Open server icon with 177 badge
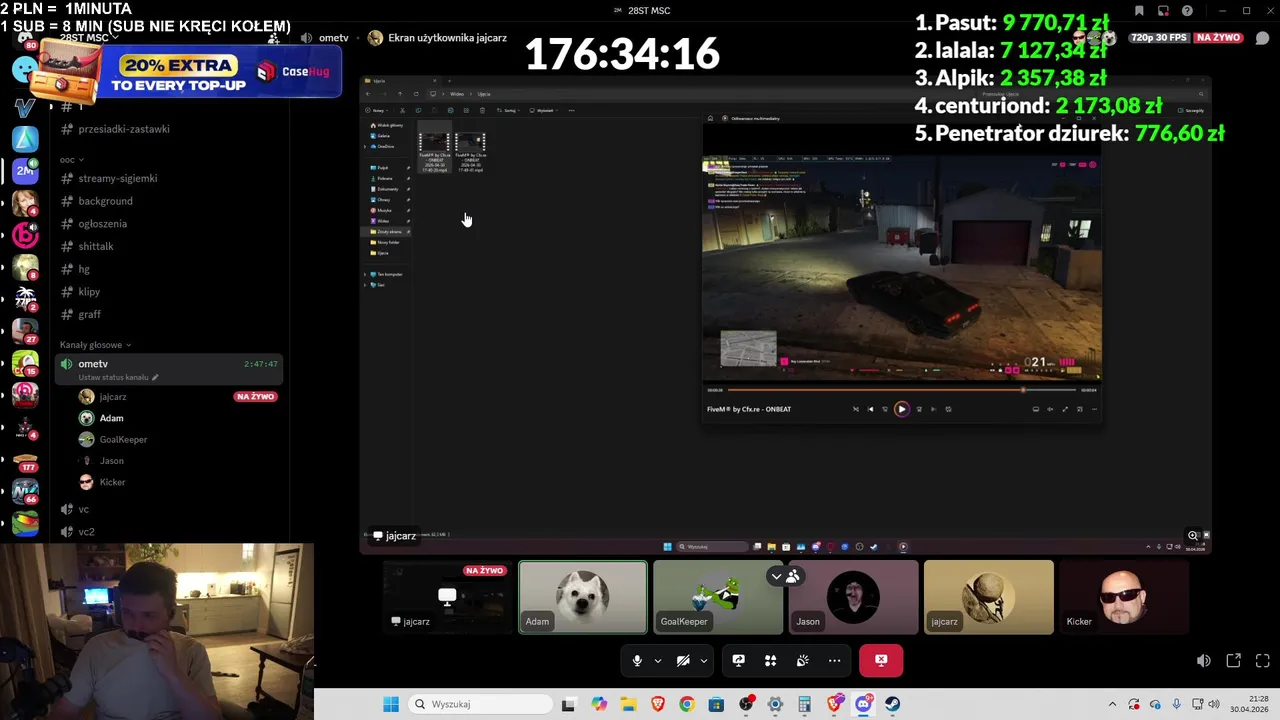This screenshot has width=1280, height=720. coord(25,459)
